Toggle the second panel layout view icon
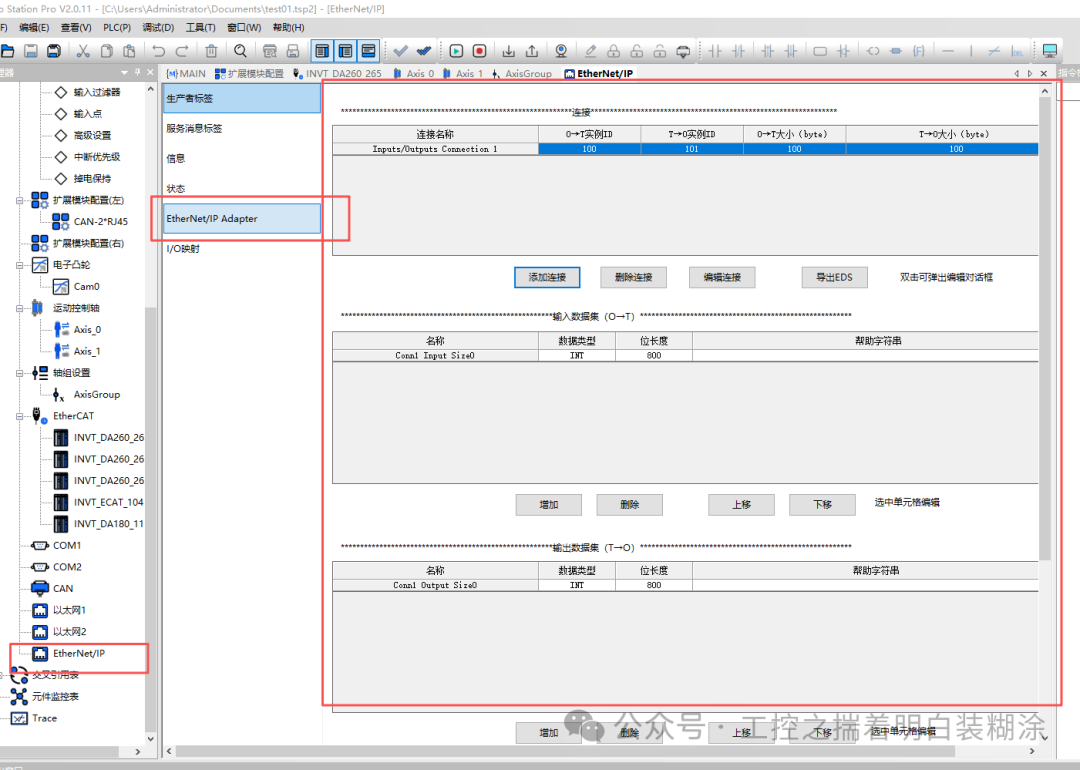 (345, 51)
